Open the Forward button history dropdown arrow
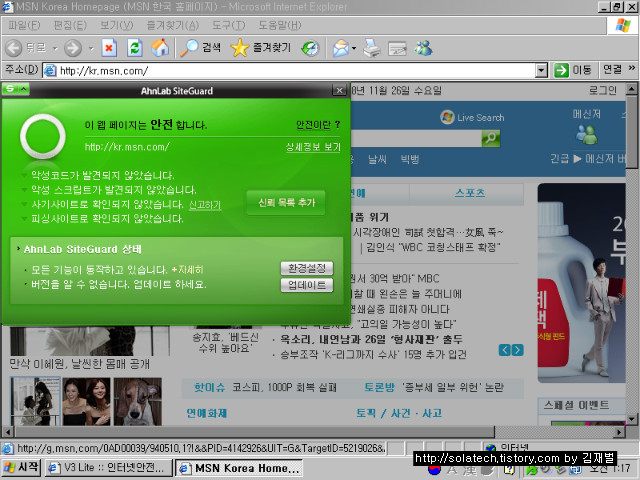Screen dimensions: 640x480 pyautogui.click(x=91, y=49)
